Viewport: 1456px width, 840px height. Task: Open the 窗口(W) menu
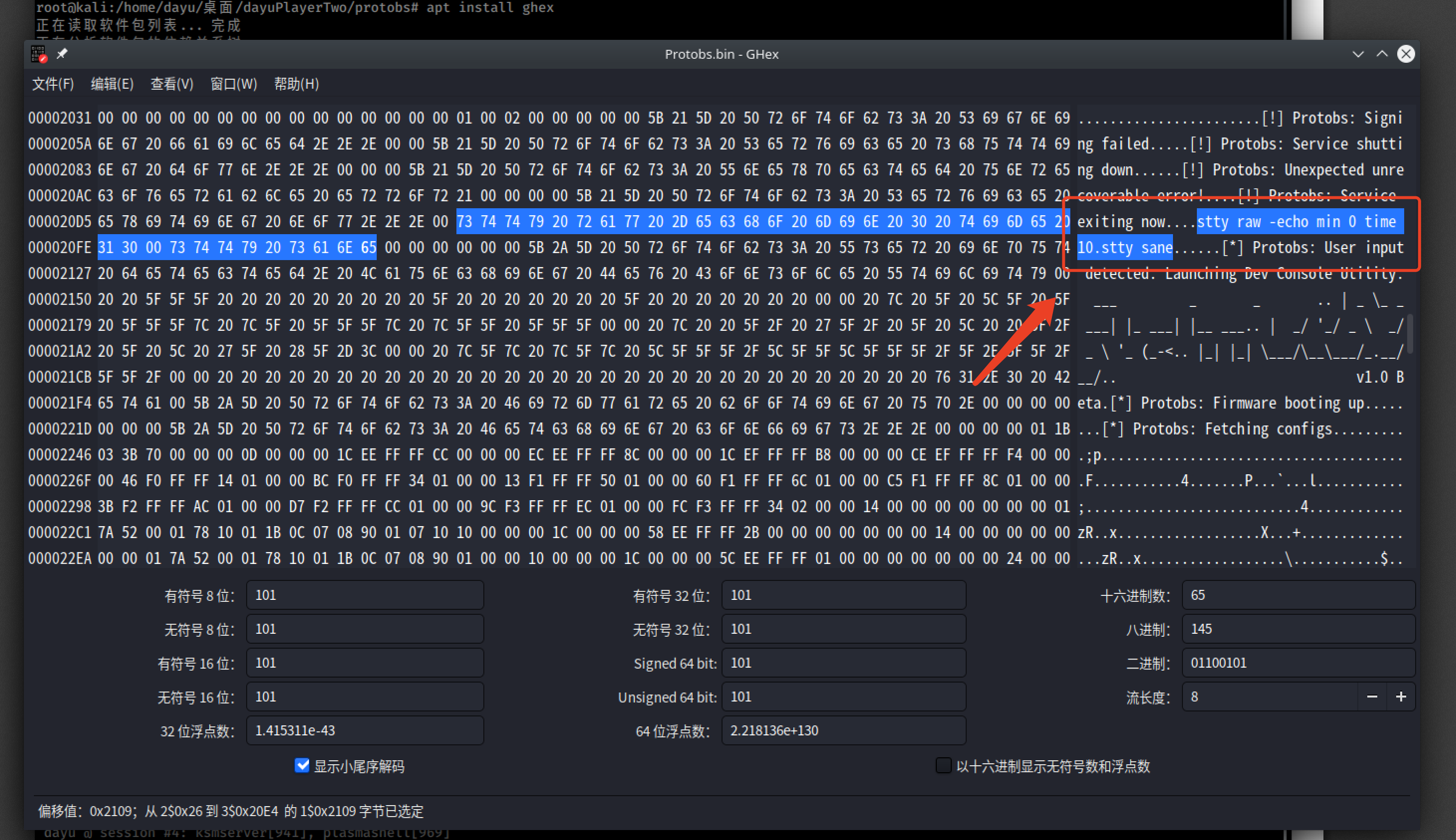[x=233, y=84]
